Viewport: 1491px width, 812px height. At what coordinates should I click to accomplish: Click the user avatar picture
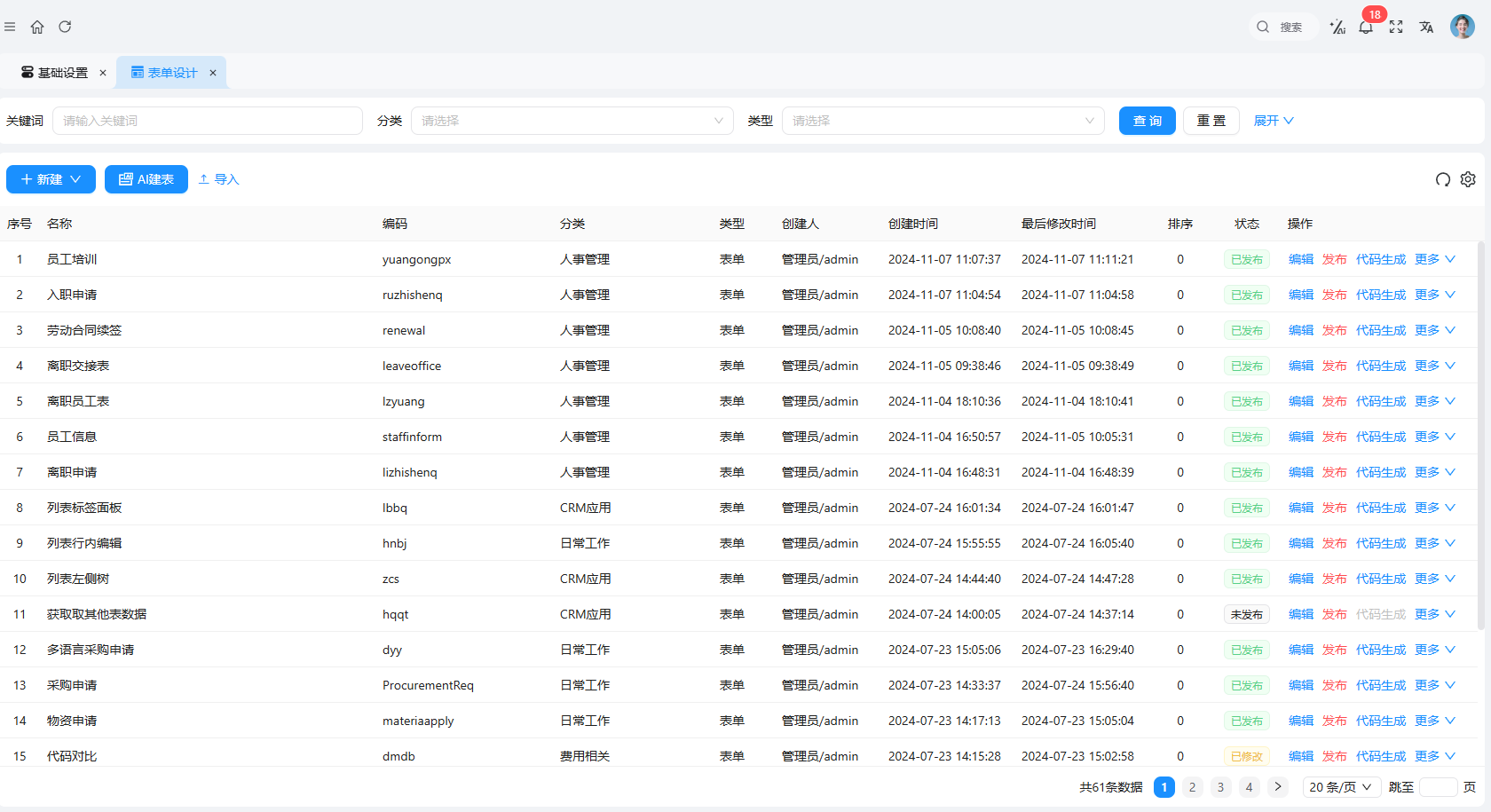[1462, 27]
